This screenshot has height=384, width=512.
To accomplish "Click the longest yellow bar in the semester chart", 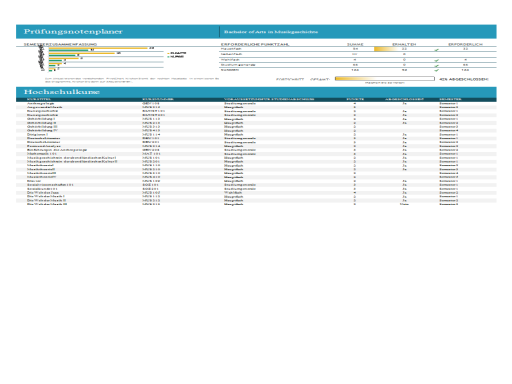I will pos(98,48).
